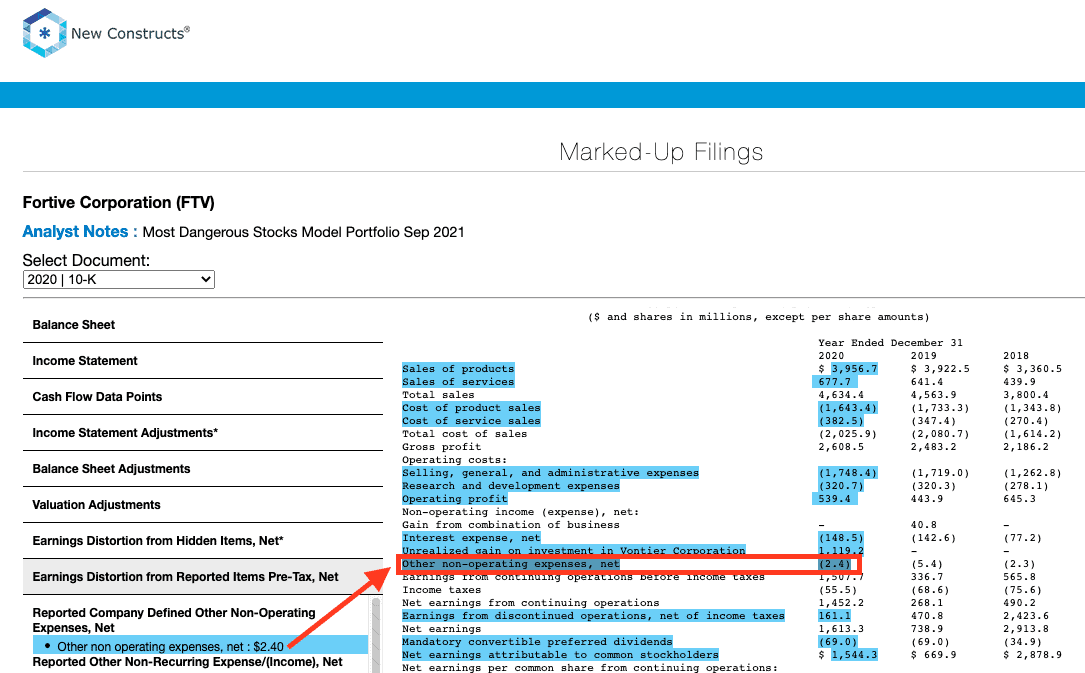
Task: Click the sidebar panel's vertical scrollbar
Action: pyautogui.click(x=376, y=635)
